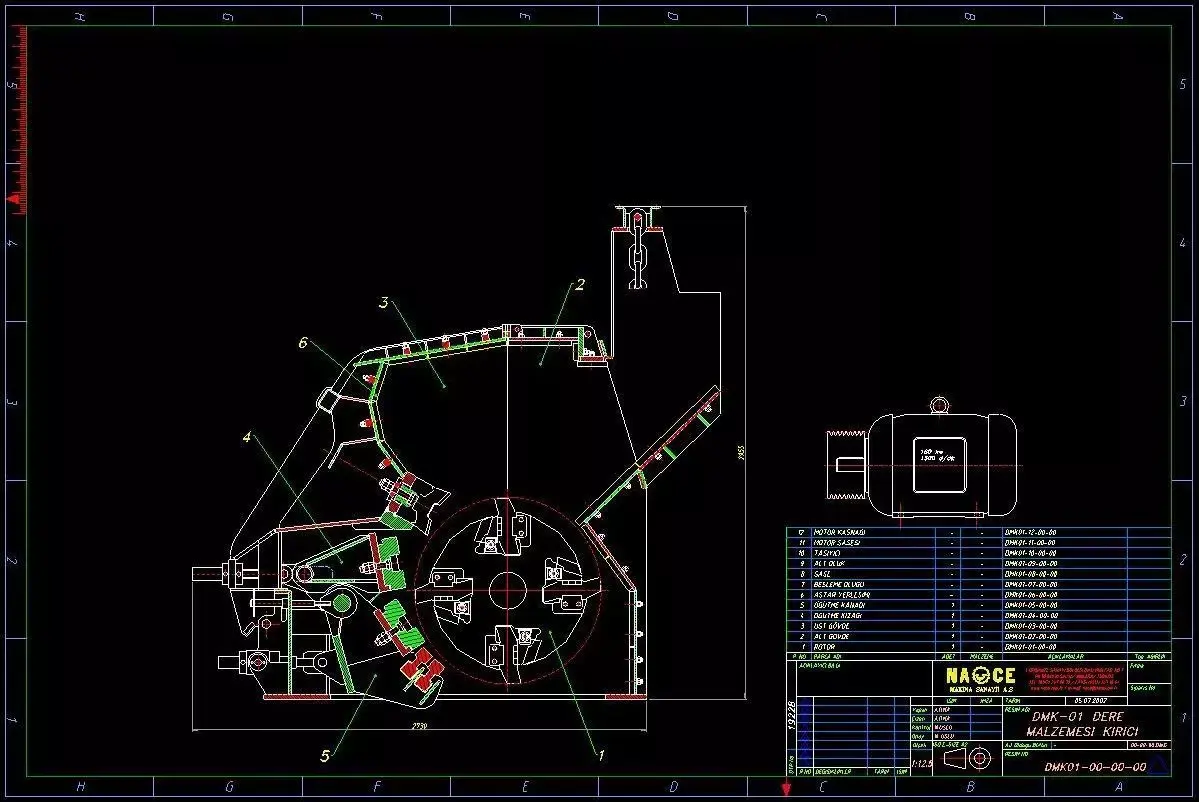This screenshot has height=802, width=1199.
Task: Click the ROTOR row in the parts list
Action: 978,647
